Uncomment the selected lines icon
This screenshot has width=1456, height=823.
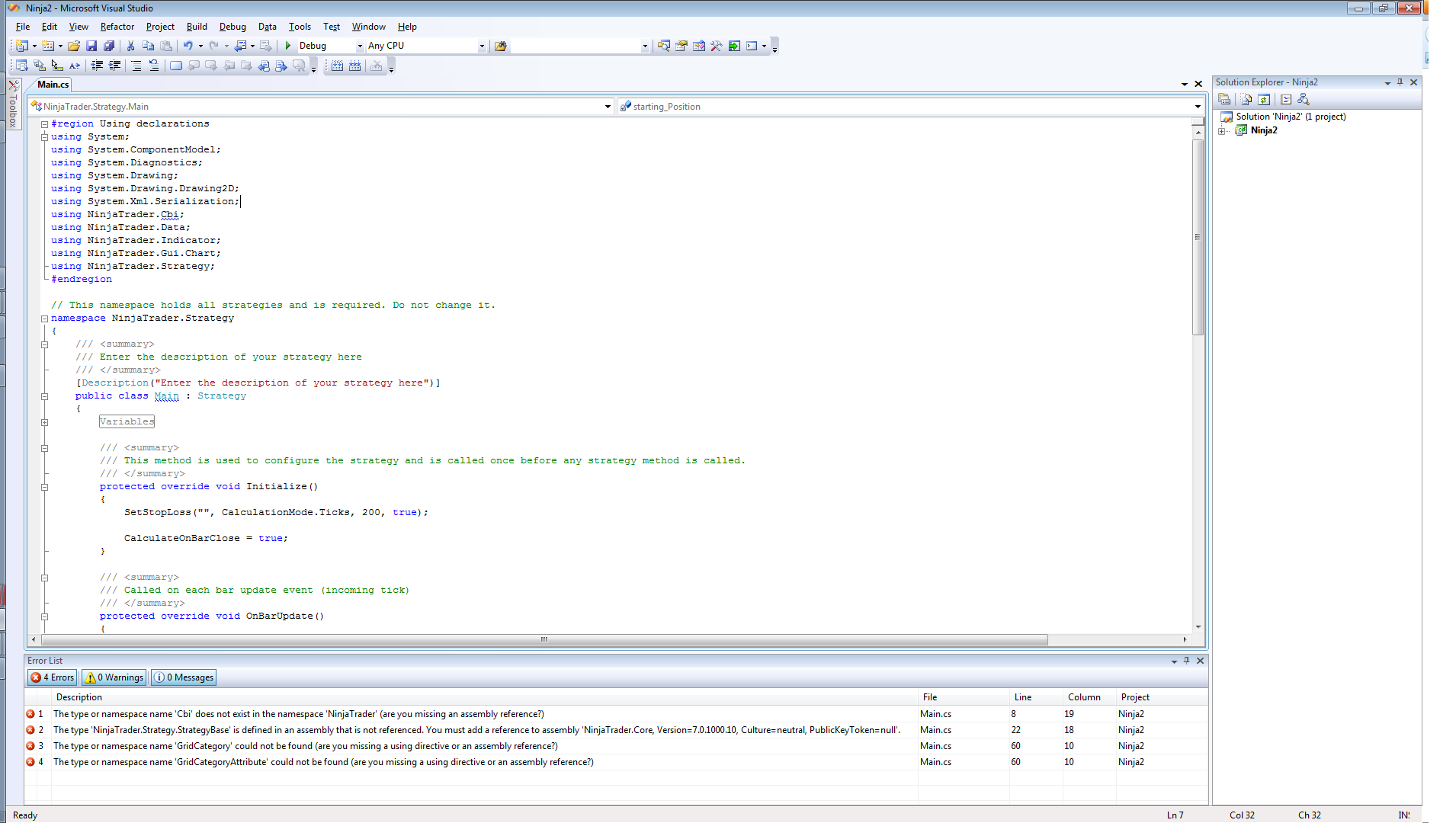pos(154,66)
